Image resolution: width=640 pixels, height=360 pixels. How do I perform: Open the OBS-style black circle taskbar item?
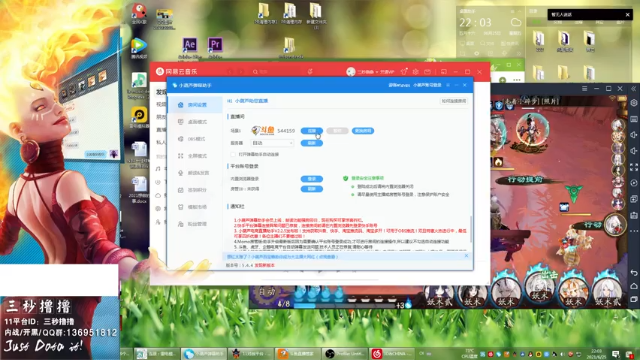345,353
